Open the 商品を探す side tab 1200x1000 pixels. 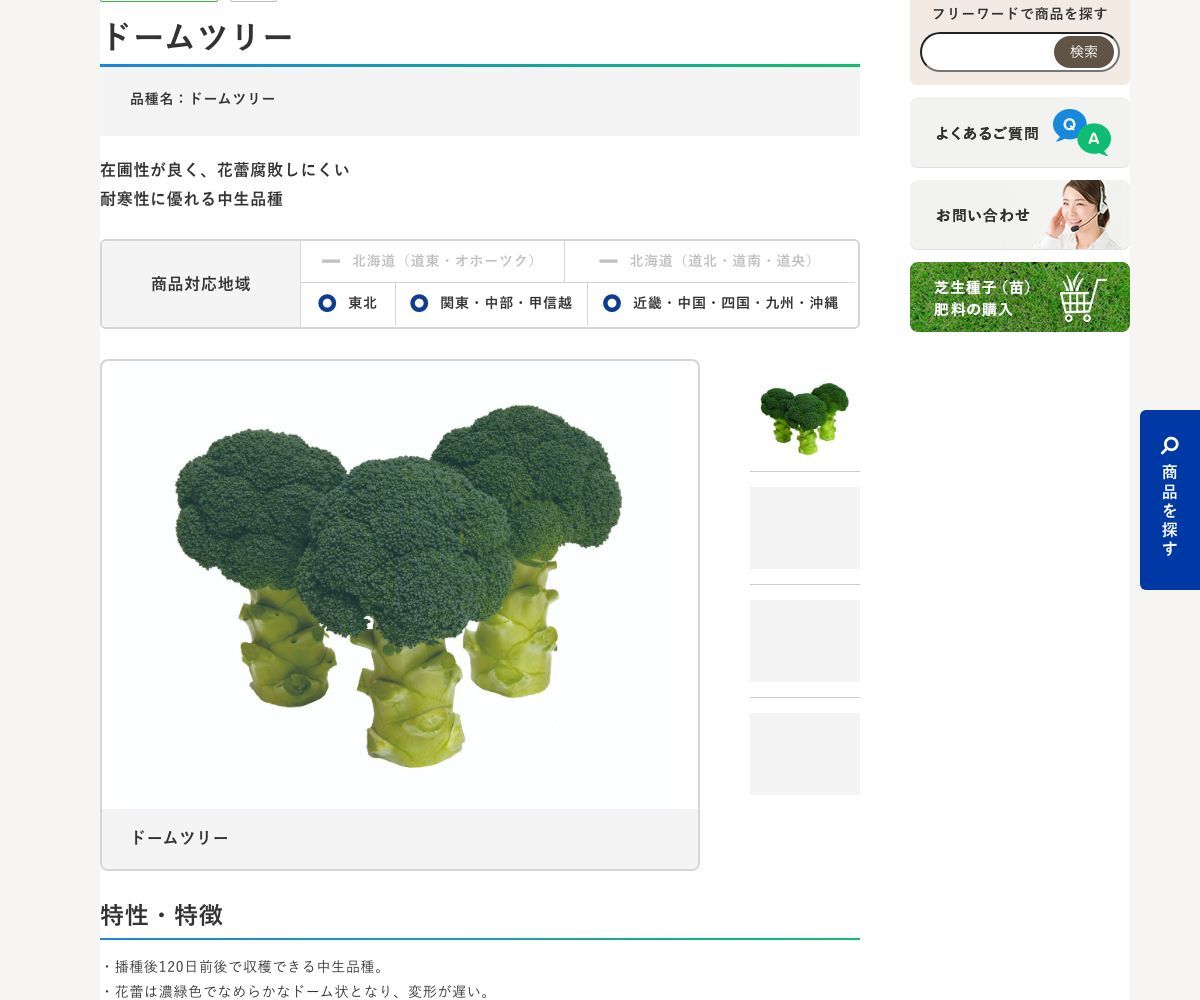click(1170, 500)
